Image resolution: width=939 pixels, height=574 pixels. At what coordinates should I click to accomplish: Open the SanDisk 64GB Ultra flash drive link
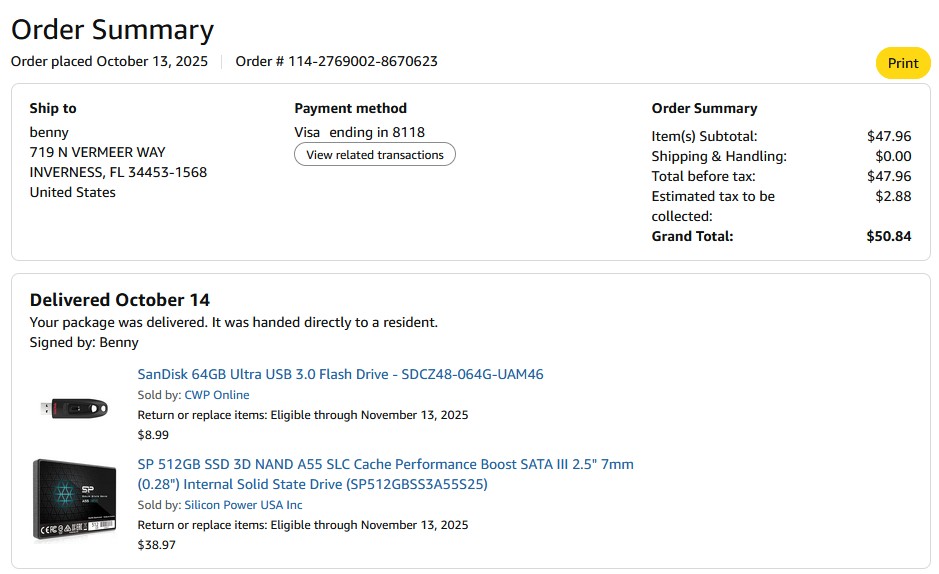(340, 374)
